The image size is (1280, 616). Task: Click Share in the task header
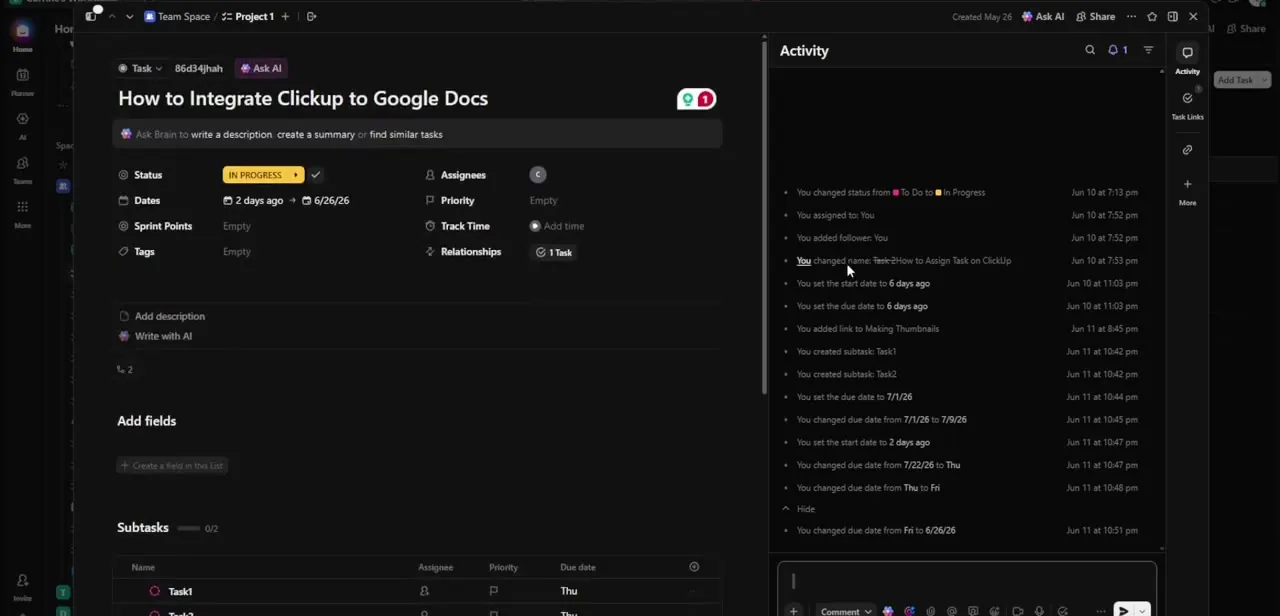pos(1095,16)
